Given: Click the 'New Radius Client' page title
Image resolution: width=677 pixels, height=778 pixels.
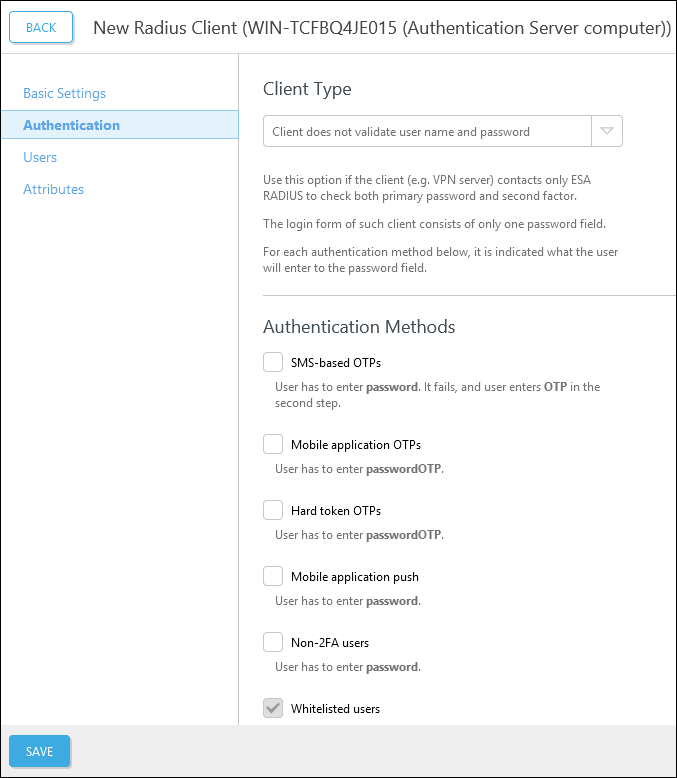Looking at the screenshot, I should click(x=381, y=27).
